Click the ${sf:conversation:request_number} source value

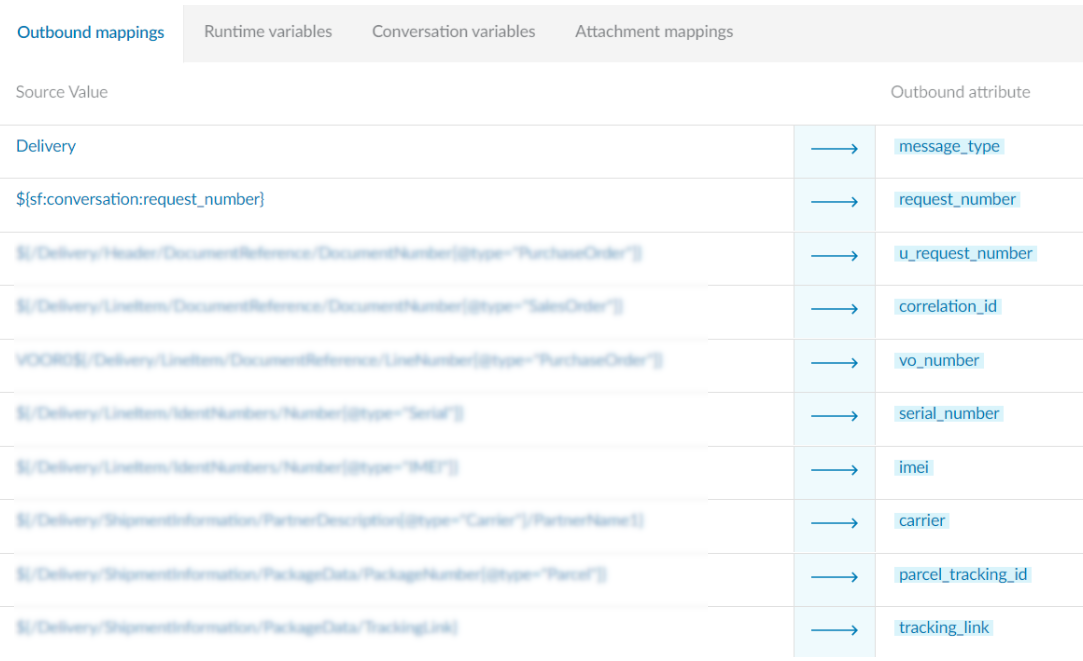pyautogui.click(x=140, y=199)
